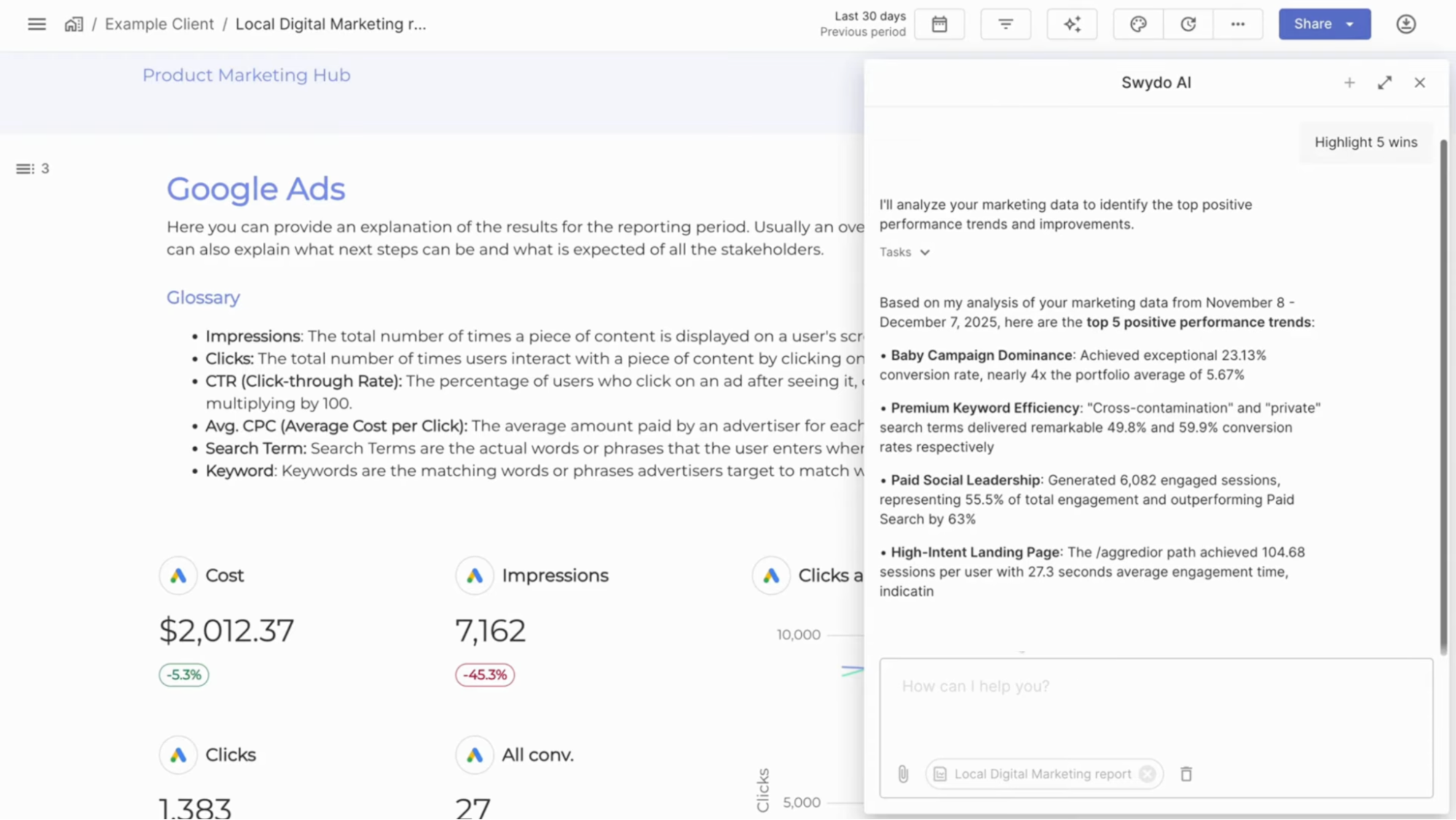Open the more options ellipsis menu

tap(1237, 24)
